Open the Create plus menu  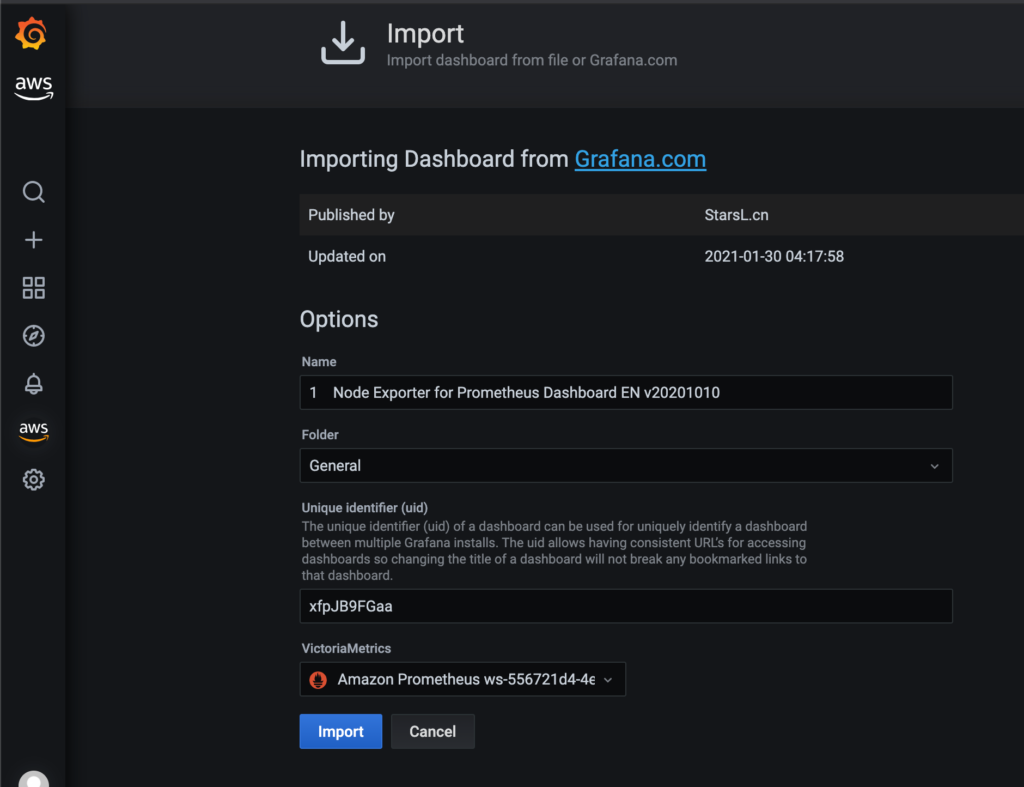point(33,240)
